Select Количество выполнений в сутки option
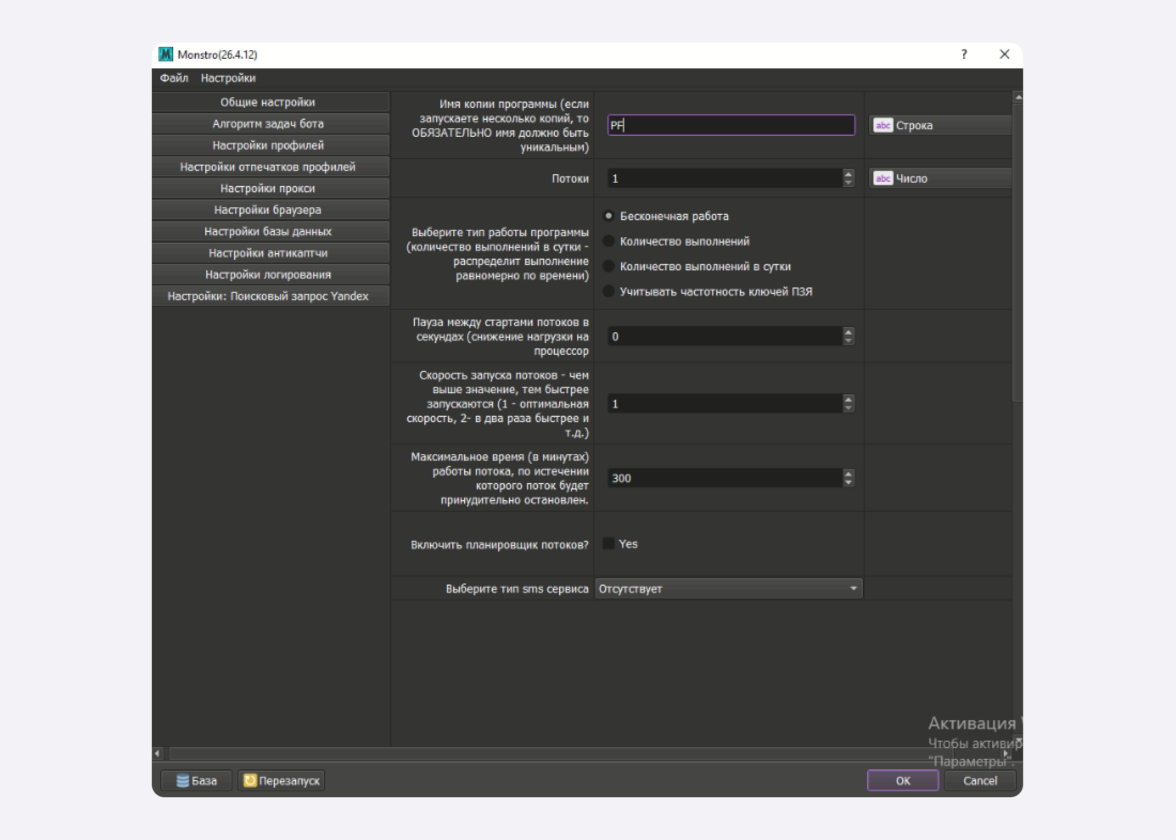The width and height of the screenshot is (1176, 840). coord(609,266)
